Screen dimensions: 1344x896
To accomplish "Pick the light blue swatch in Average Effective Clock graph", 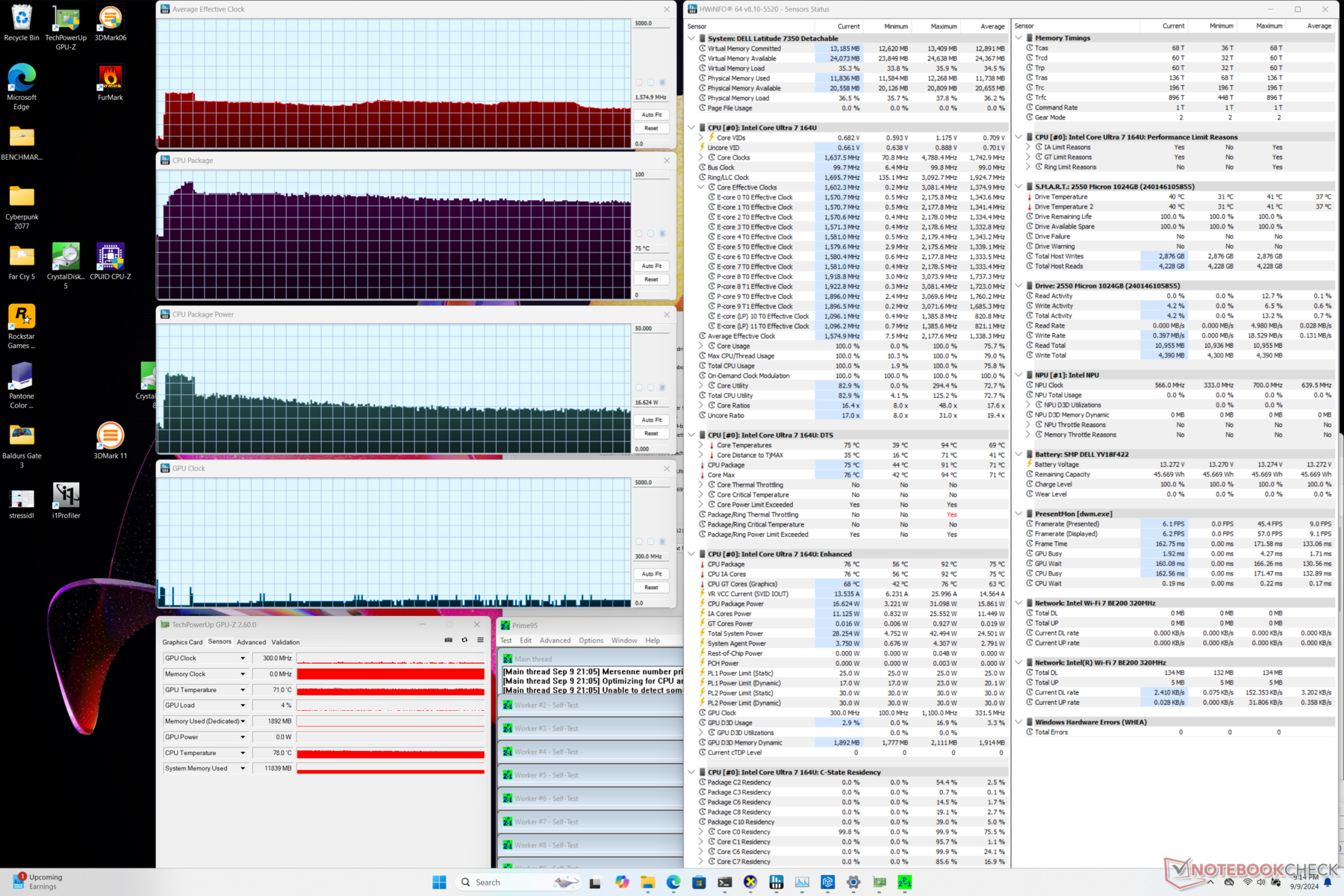I will click(x=650, y=82).
